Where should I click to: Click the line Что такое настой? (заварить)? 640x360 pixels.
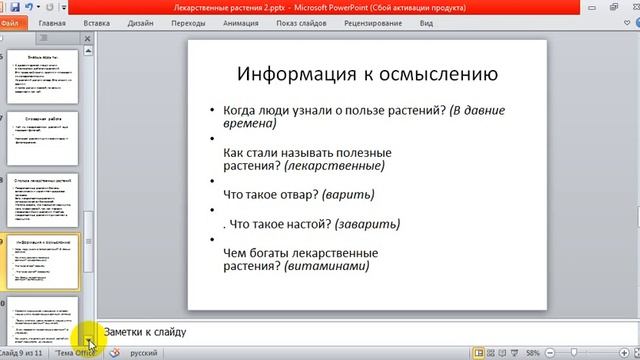tap(311, 224)
